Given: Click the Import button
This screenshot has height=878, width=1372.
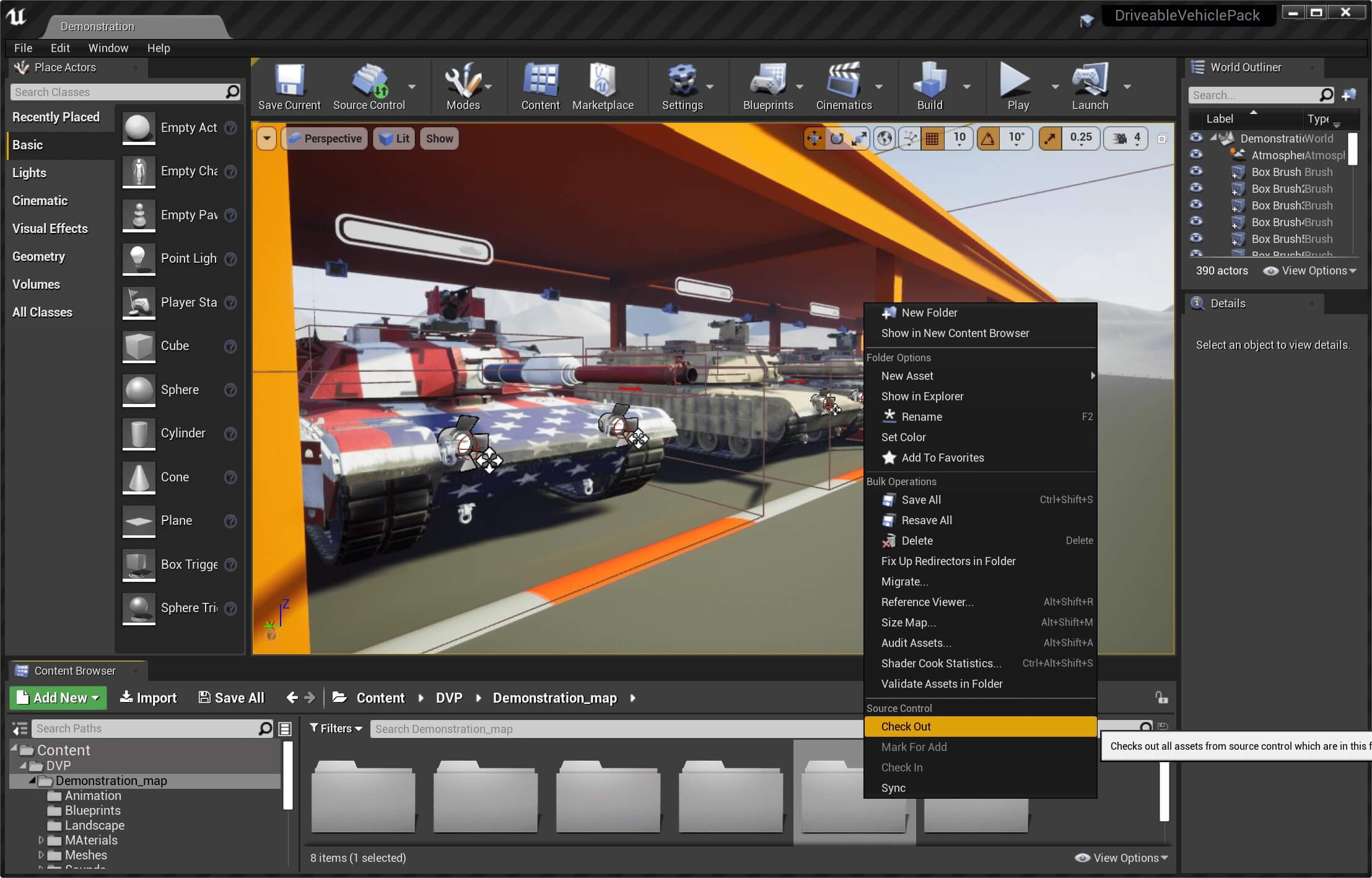Looking at the screenshot, I should pos(148,698).
